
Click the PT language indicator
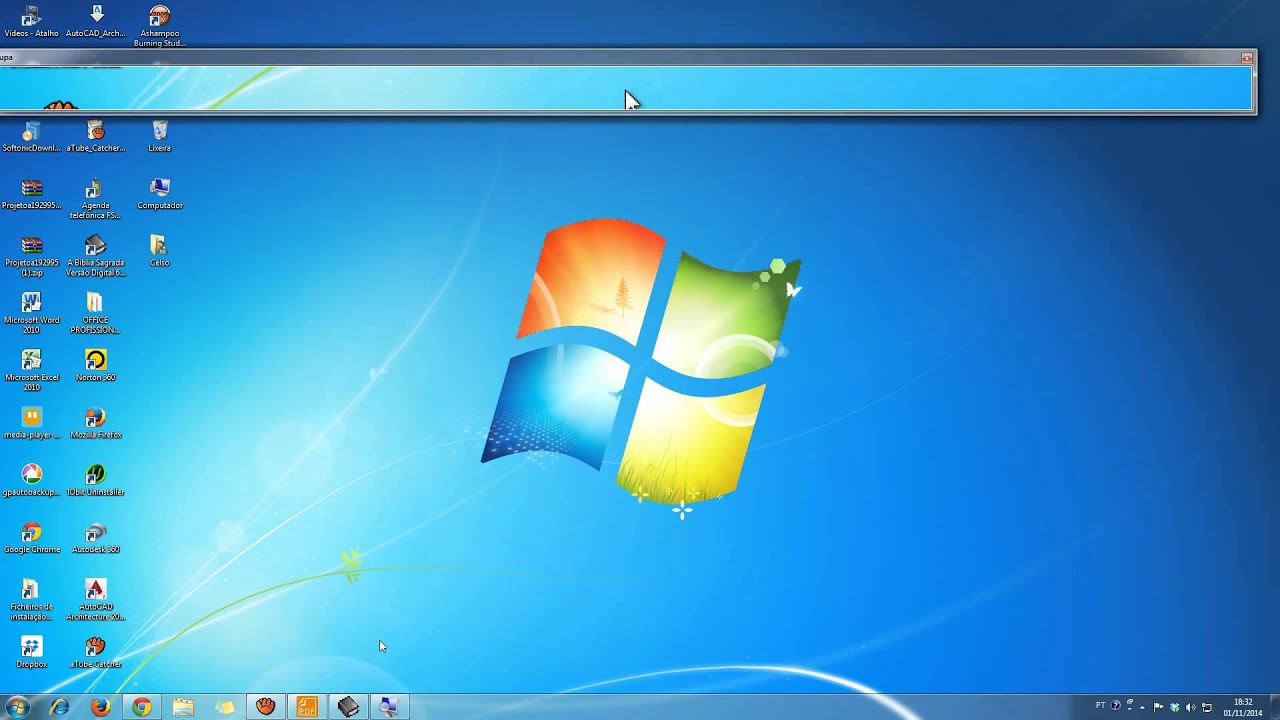1100,705
